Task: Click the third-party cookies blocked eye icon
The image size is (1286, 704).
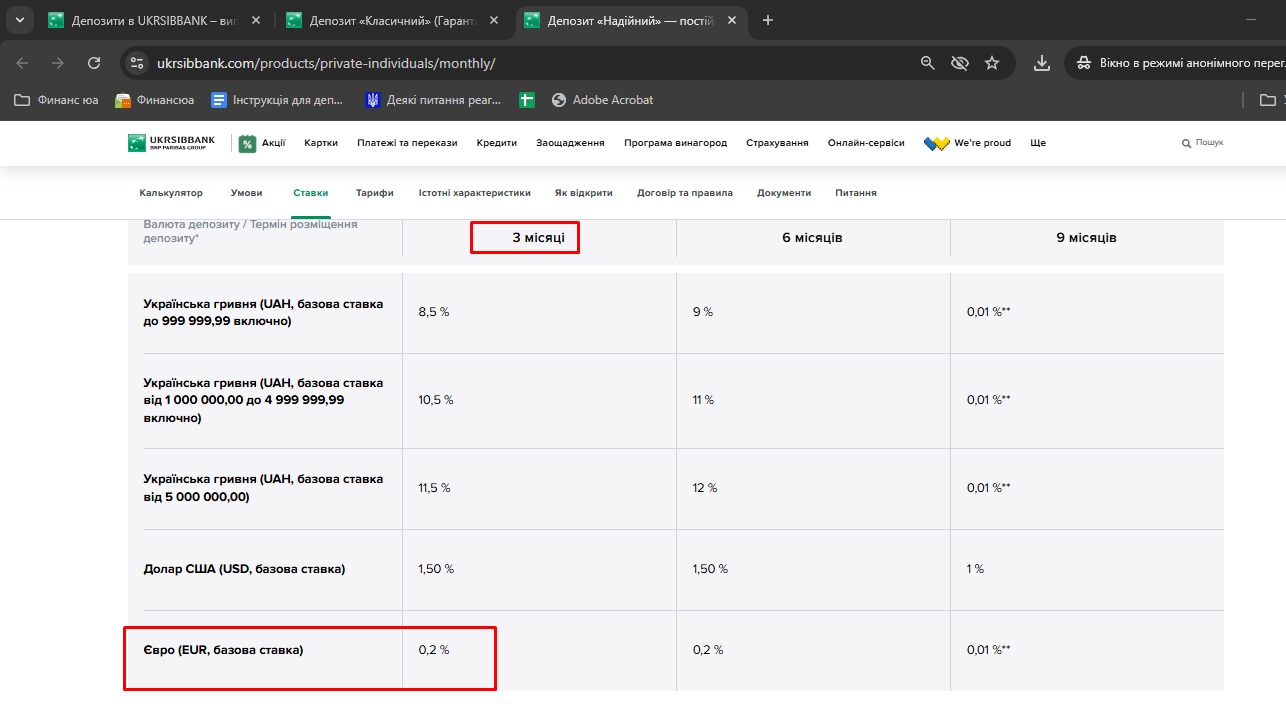Action: point(960,63)
